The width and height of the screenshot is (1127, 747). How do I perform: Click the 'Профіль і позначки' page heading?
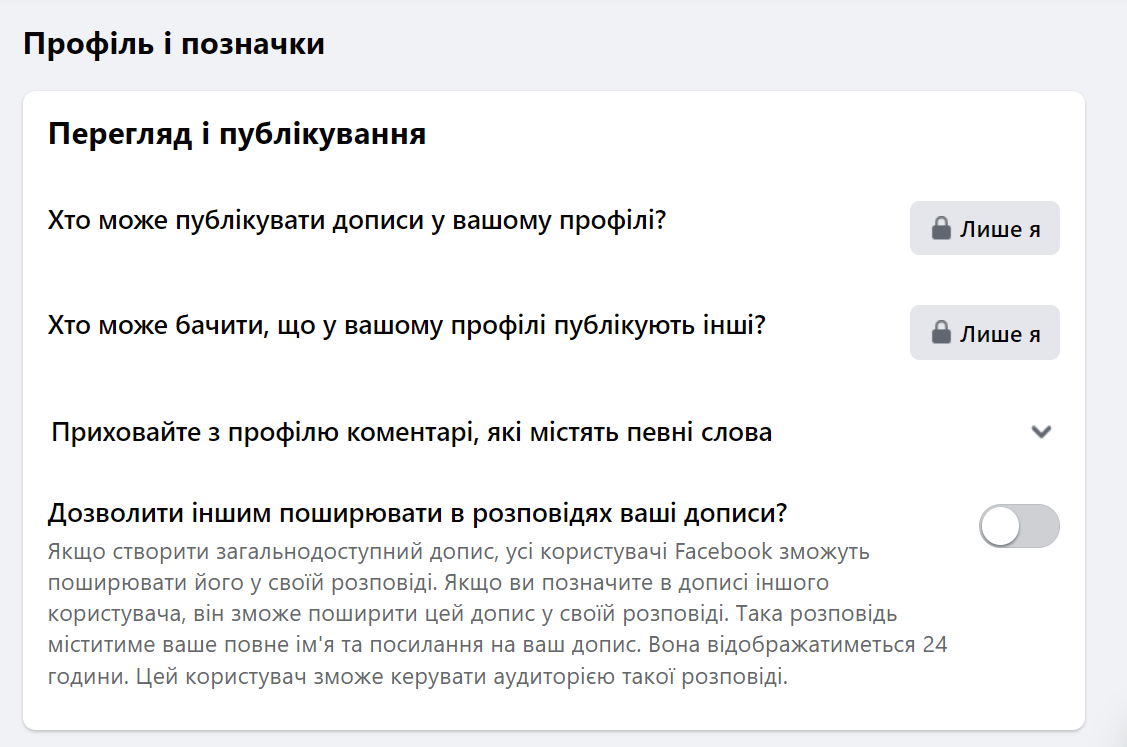click(x=173, y=44)
